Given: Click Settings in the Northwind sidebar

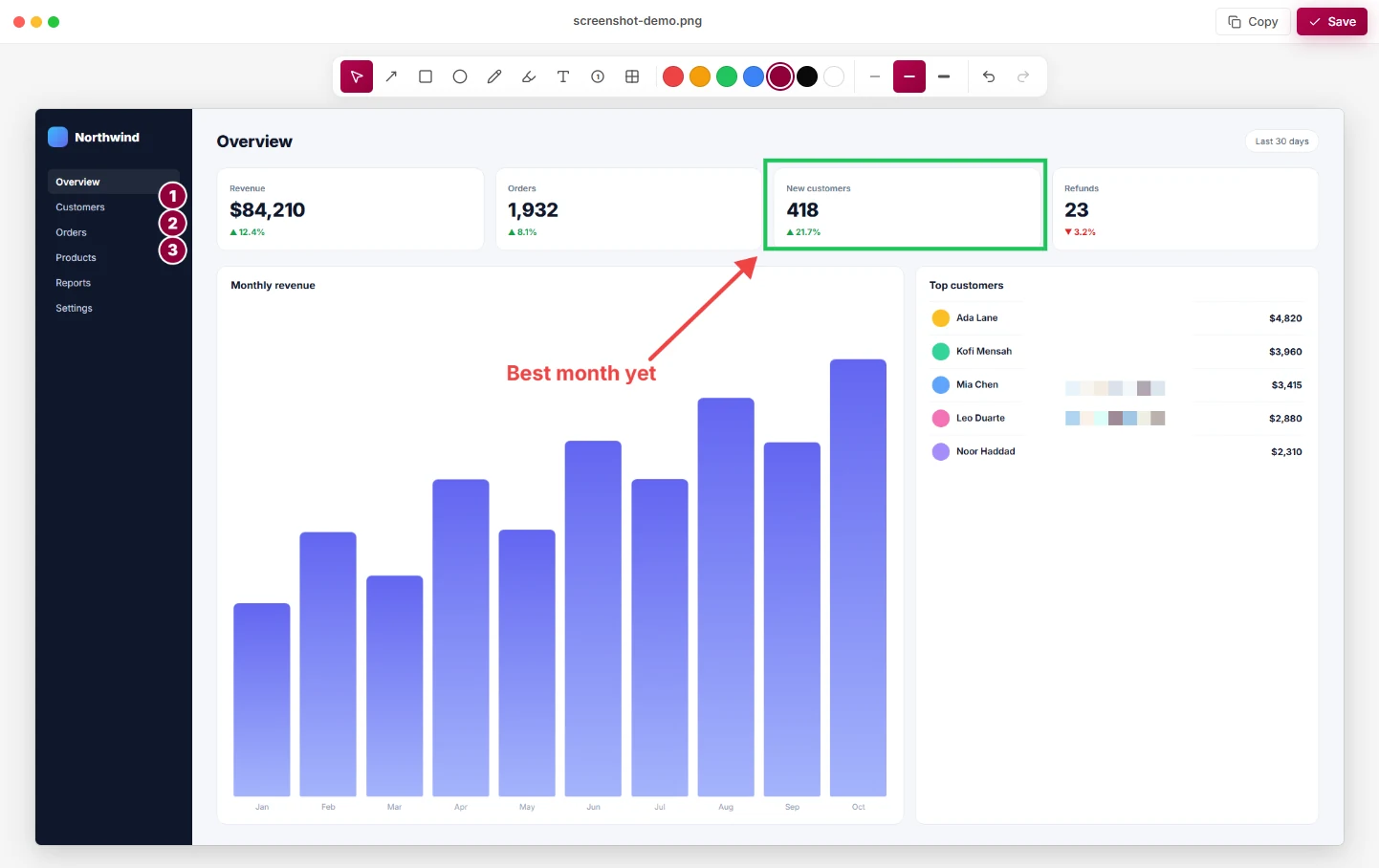Looking at the screenshot, I should pyautogui.click(x=74, y=308).
